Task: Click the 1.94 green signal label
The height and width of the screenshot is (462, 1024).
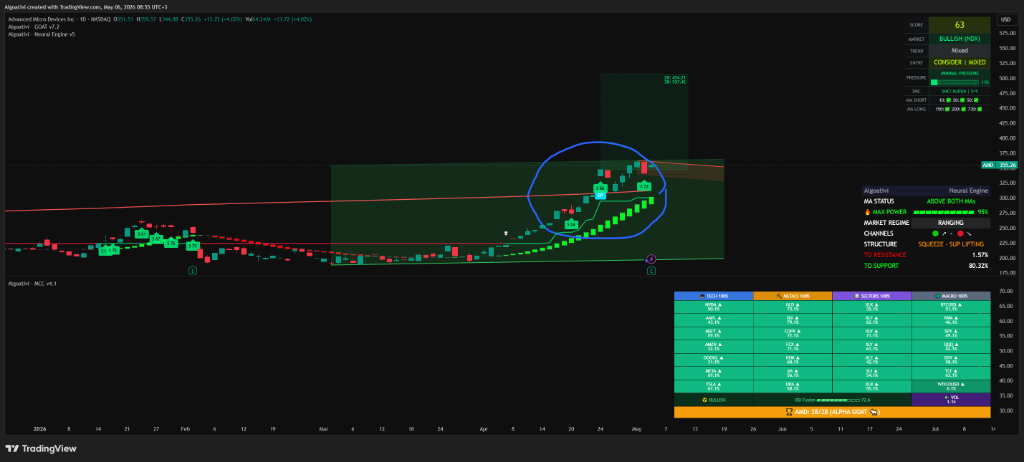Action: click(570, 225)
